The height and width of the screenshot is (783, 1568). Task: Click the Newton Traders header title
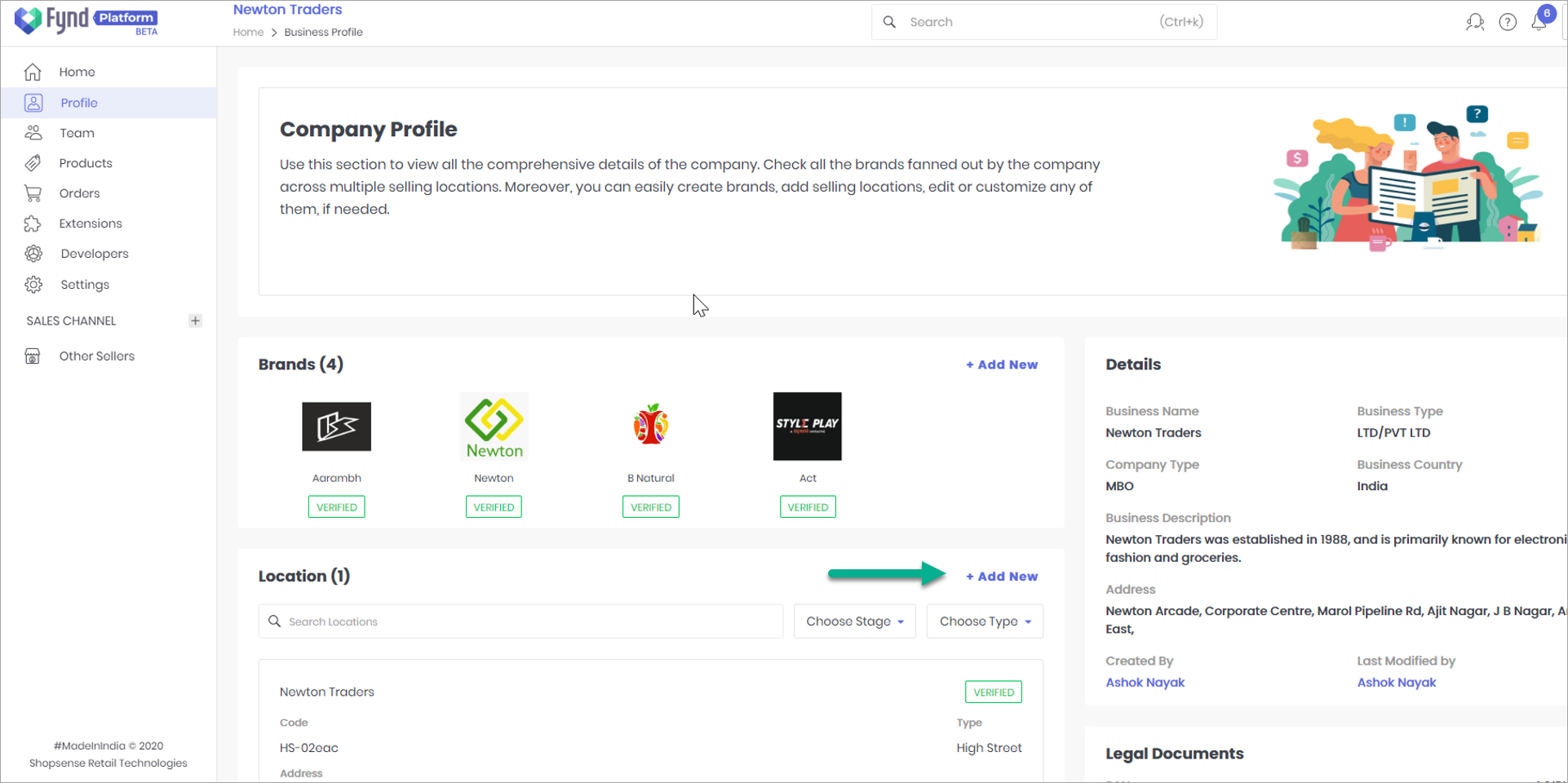[287, 10]
